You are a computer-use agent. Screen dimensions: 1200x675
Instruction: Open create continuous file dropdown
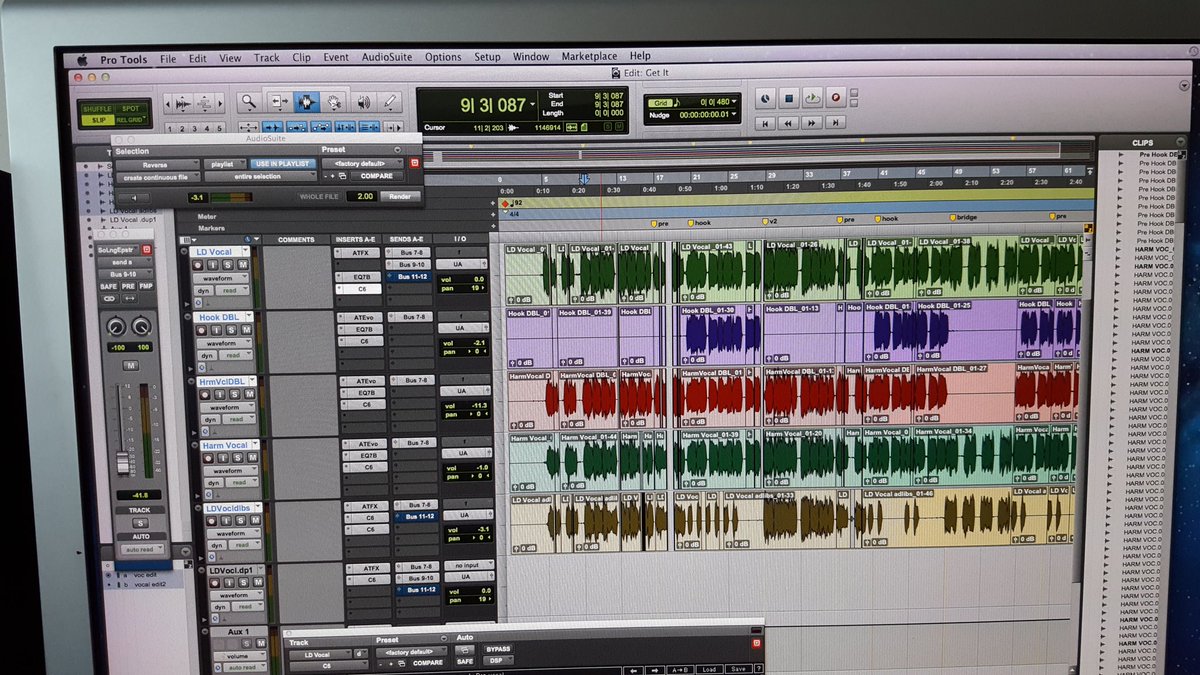pyautogui.click(x=156, y=176)
